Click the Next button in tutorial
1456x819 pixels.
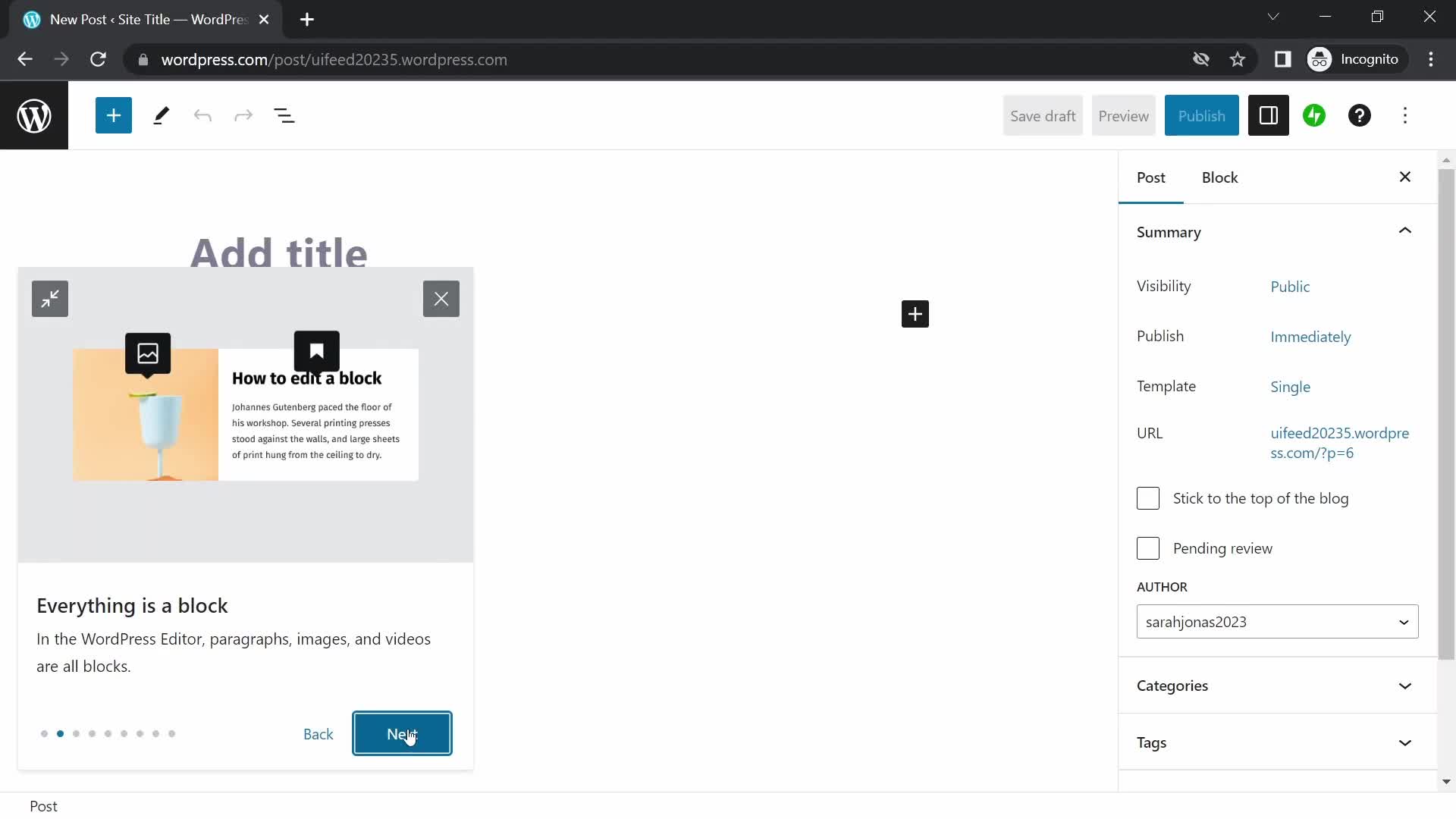pyautogui.click(x=402, y=734)
